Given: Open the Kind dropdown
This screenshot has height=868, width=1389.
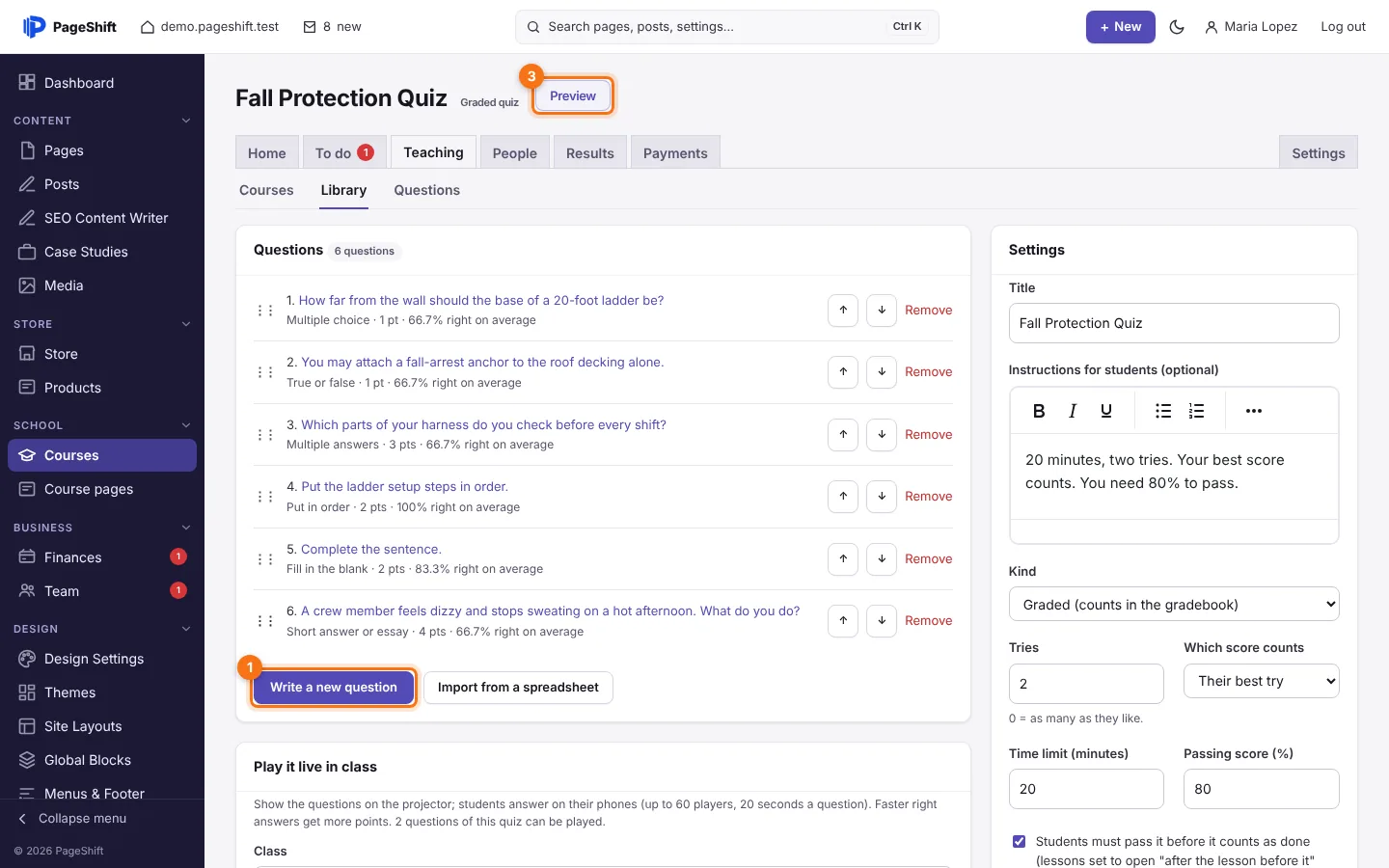Looking at the screenshot, I should (x=1174, y=605).
